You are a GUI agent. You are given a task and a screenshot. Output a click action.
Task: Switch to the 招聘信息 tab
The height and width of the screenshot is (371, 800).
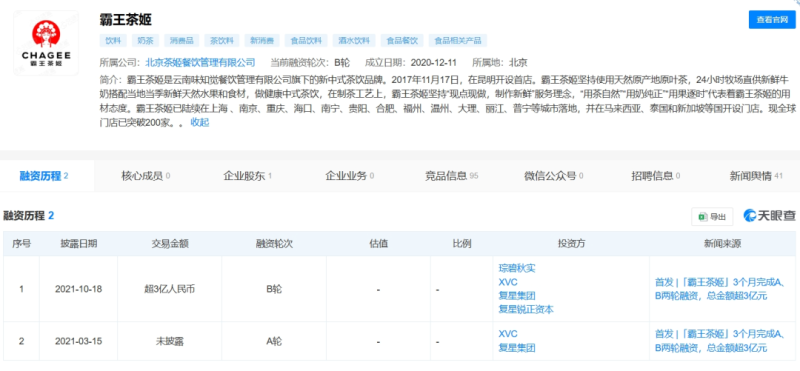656,176
